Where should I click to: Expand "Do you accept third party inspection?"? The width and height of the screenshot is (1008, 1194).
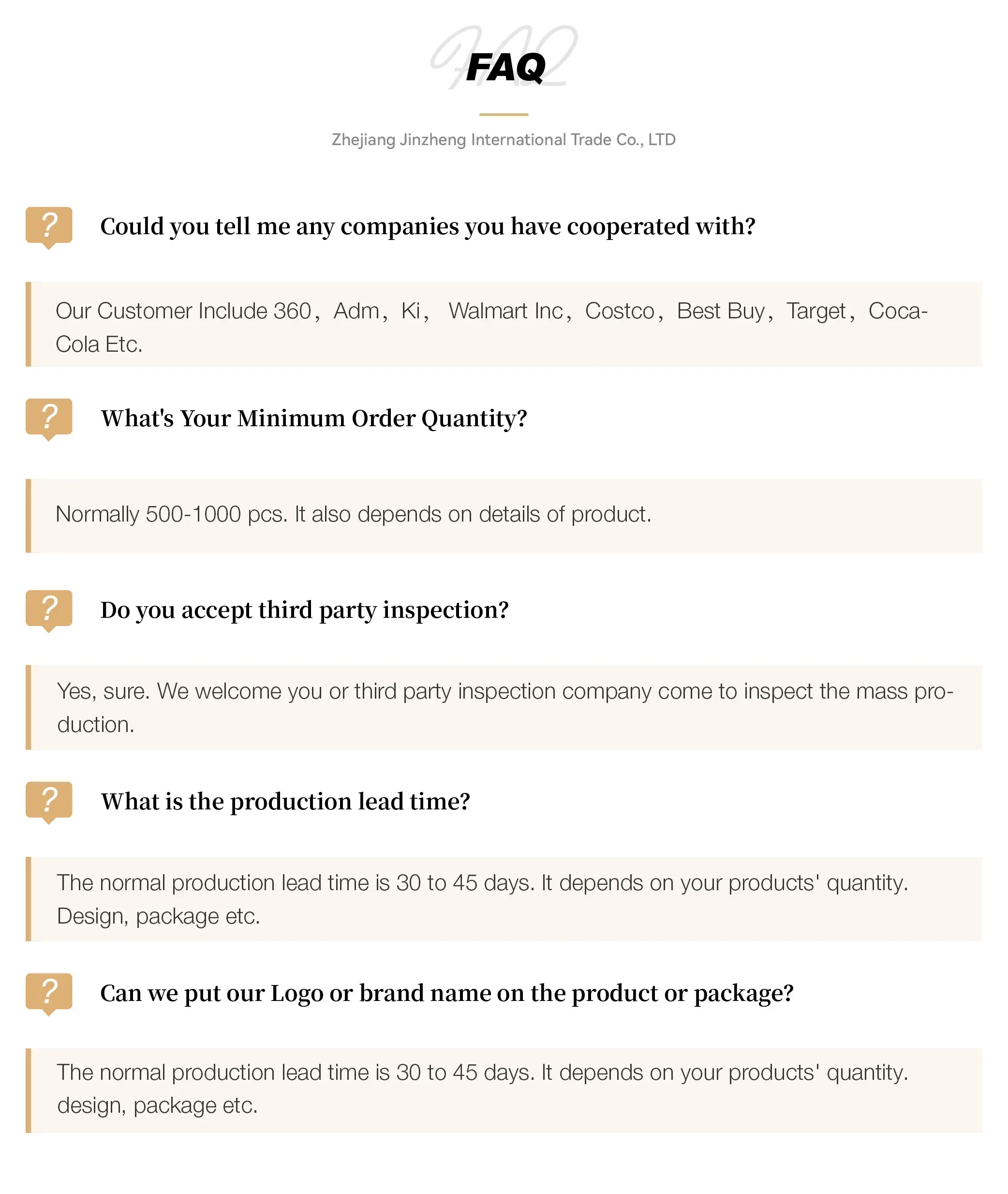point(305,610)
